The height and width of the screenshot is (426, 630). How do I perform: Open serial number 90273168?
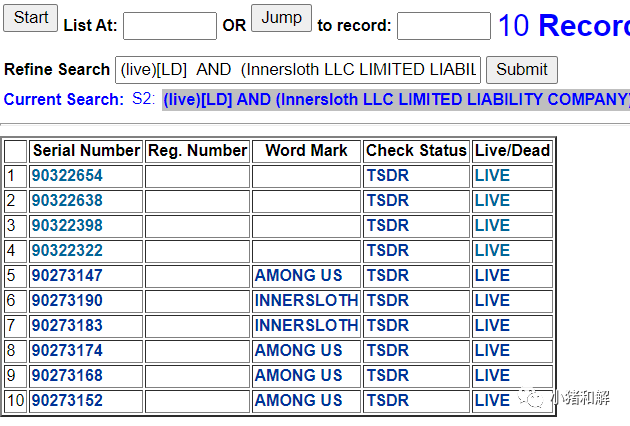[67, 375]
